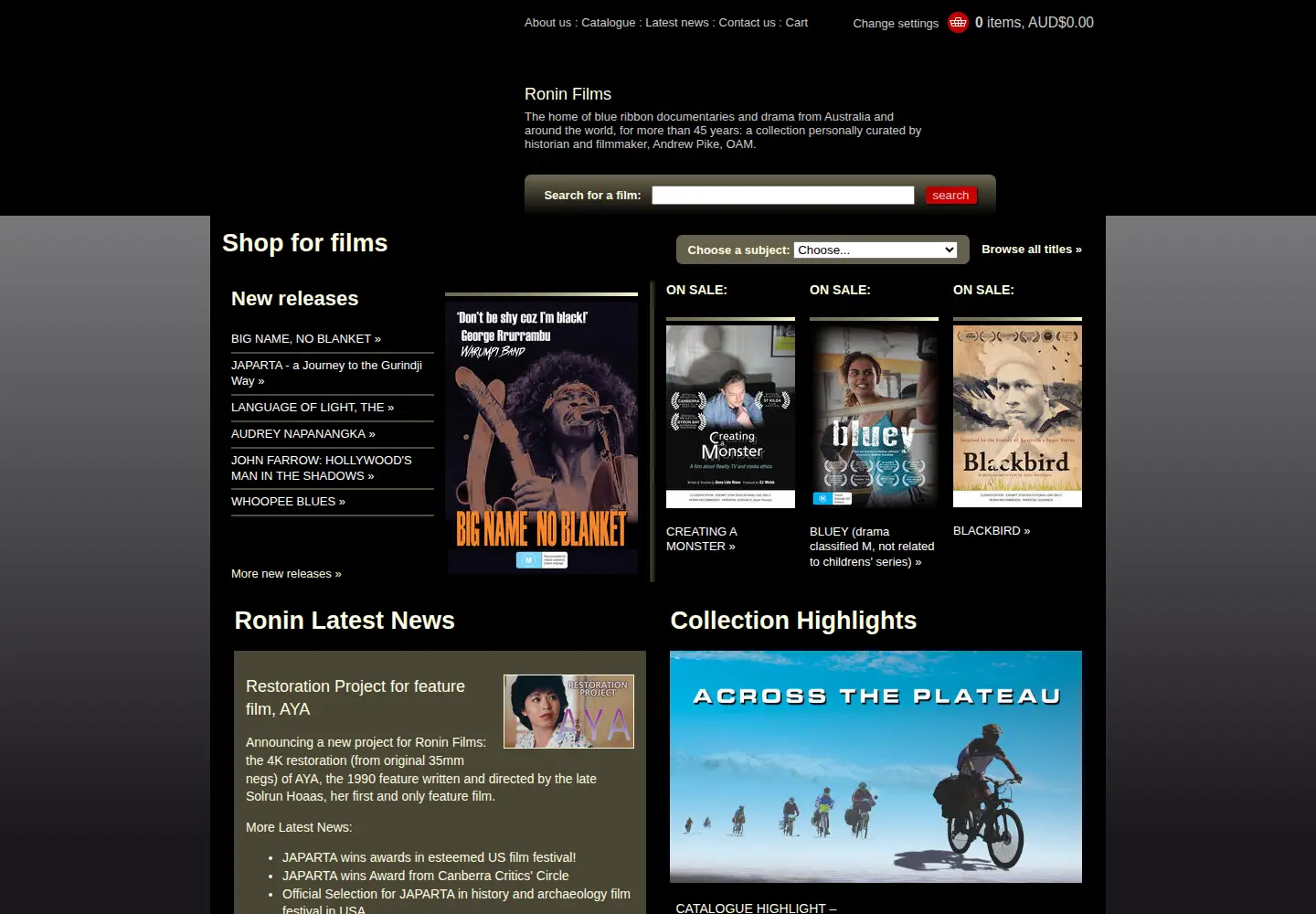Open the Latest news menu item
Screen dimensions: 1316x914
[x=677, y=23]
